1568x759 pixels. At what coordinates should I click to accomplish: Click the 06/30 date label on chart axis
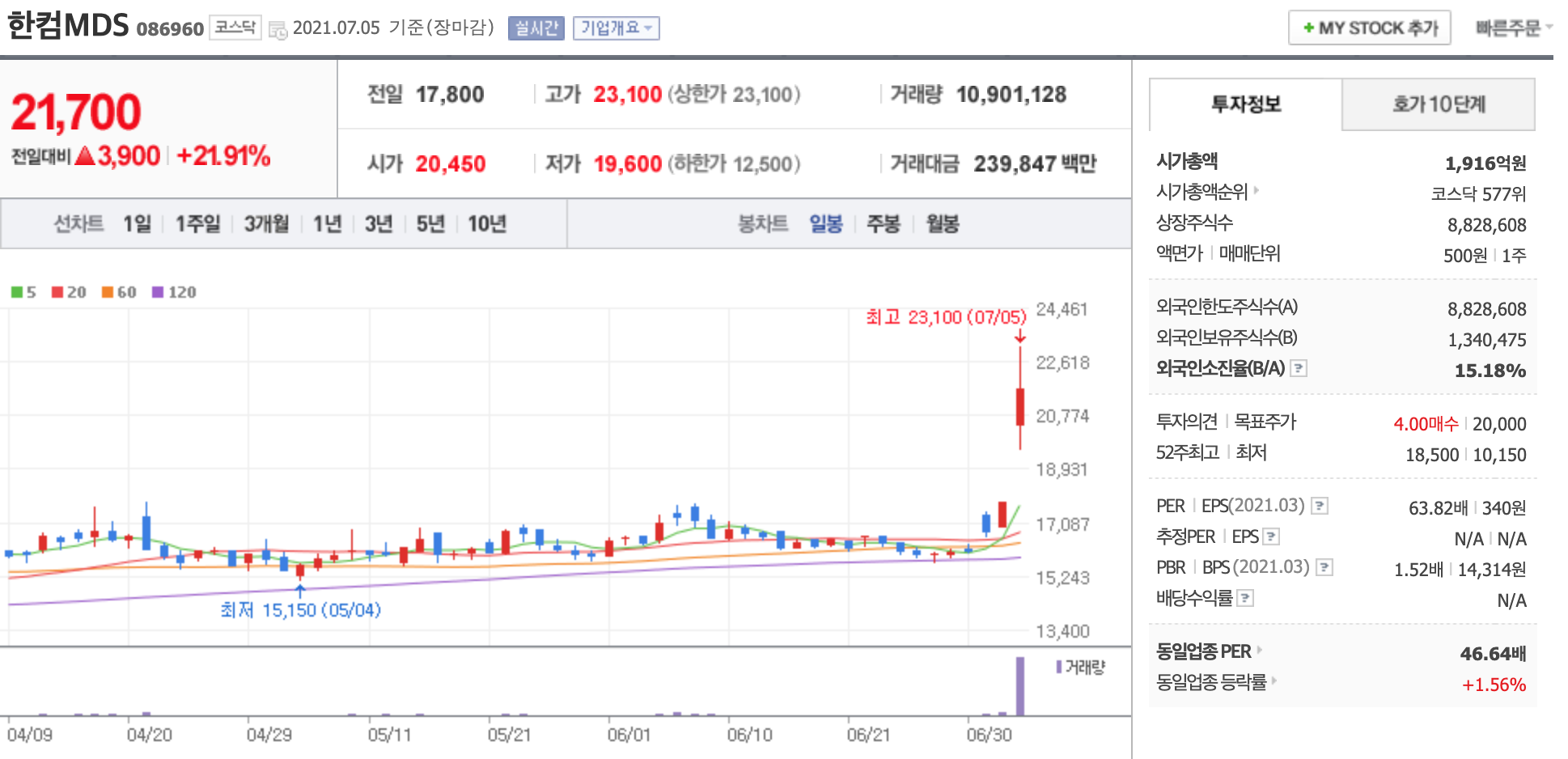[989, 735]
